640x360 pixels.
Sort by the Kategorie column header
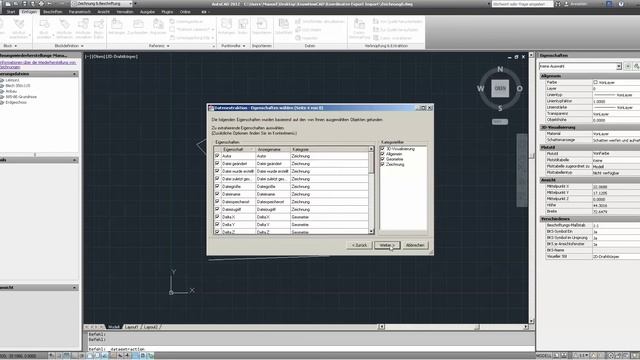(x=329, y=149)
